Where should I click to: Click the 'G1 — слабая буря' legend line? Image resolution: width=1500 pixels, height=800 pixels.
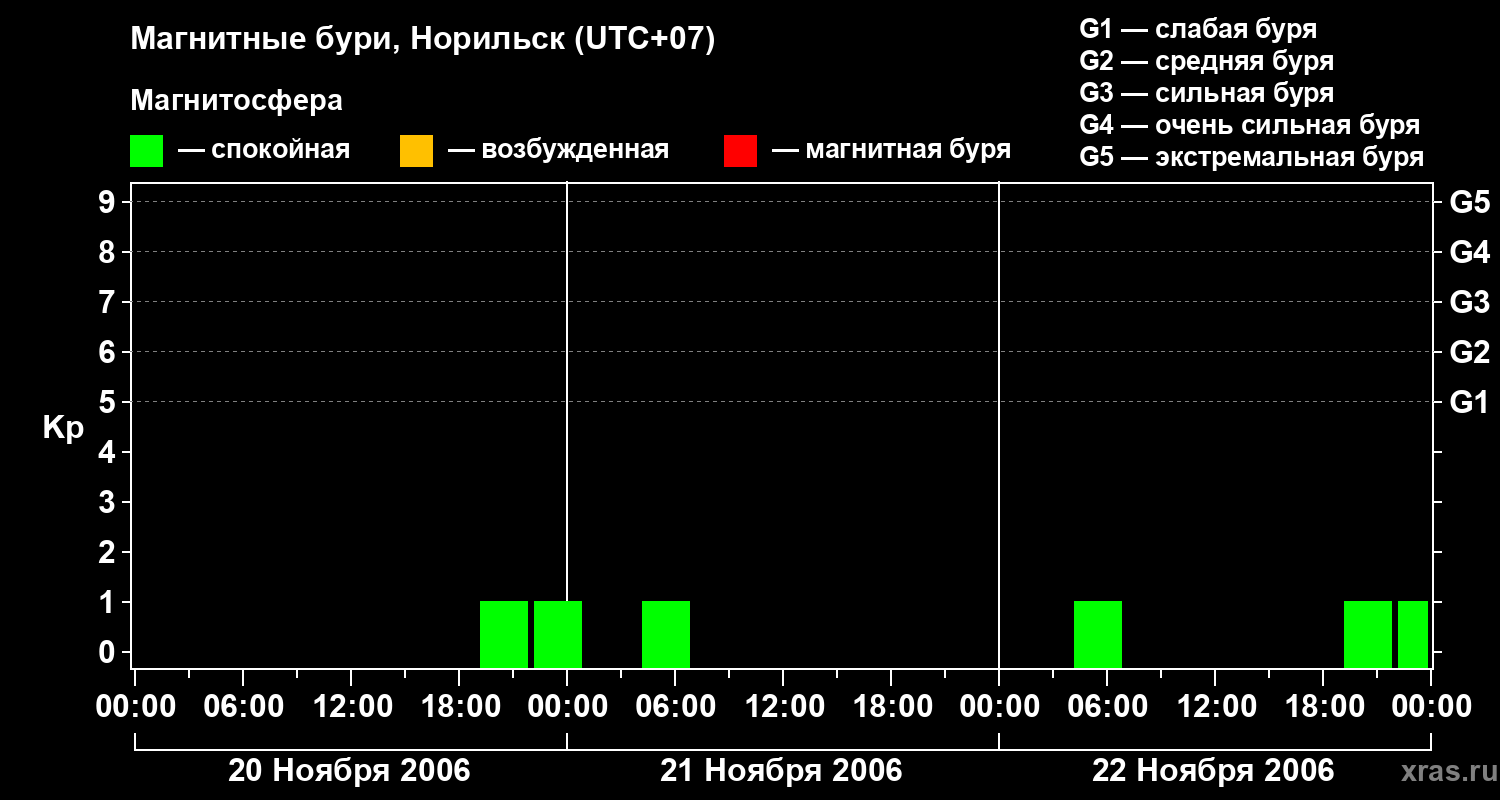[1198, 29]
